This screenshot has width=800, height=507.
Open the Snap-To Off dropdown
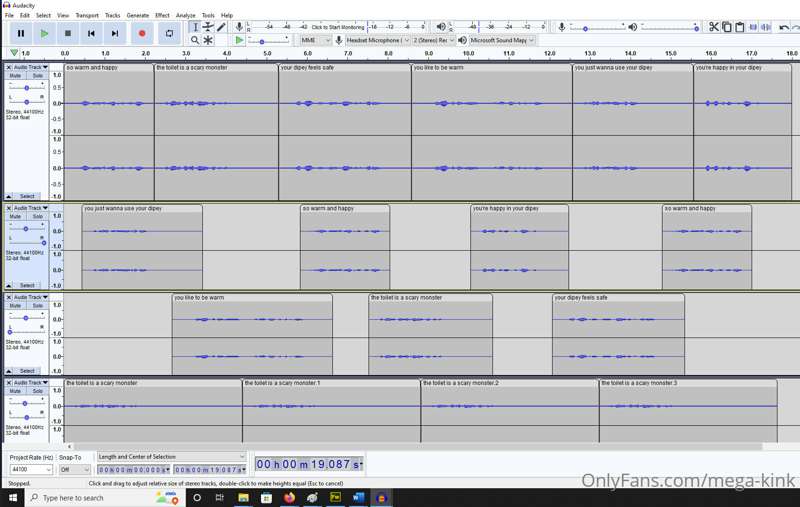pyautogui.click(x=74, y=469)
